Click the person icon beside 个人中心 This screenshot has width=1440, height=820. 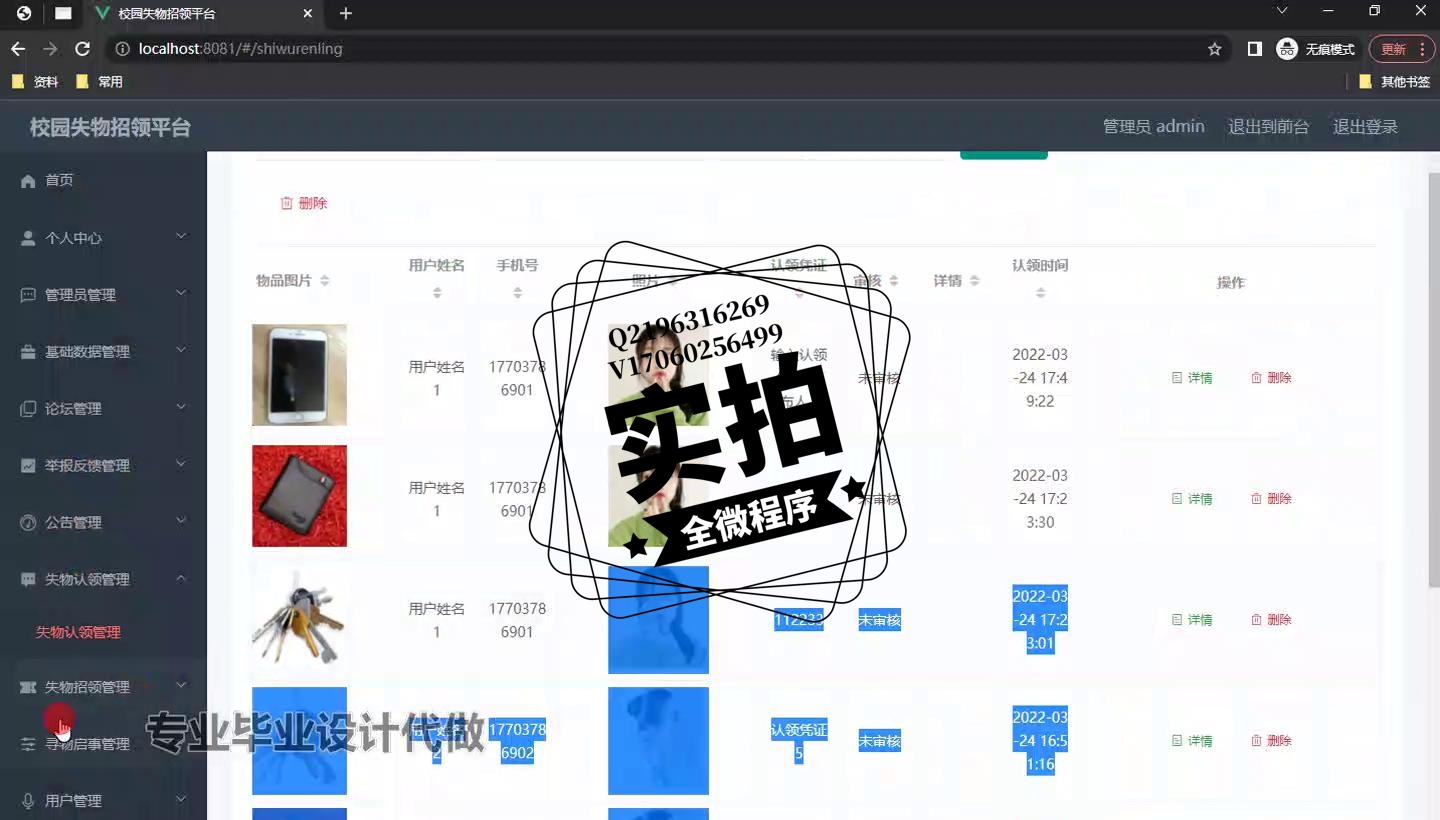(x=28, y=238)
